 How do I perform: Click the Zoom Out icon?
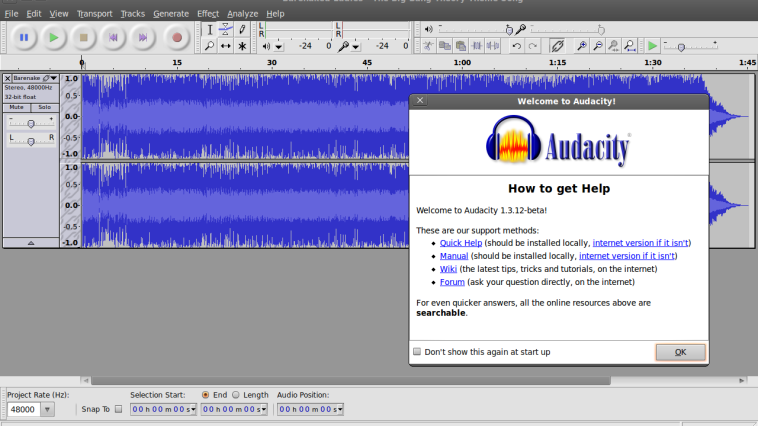coord(598,46)
